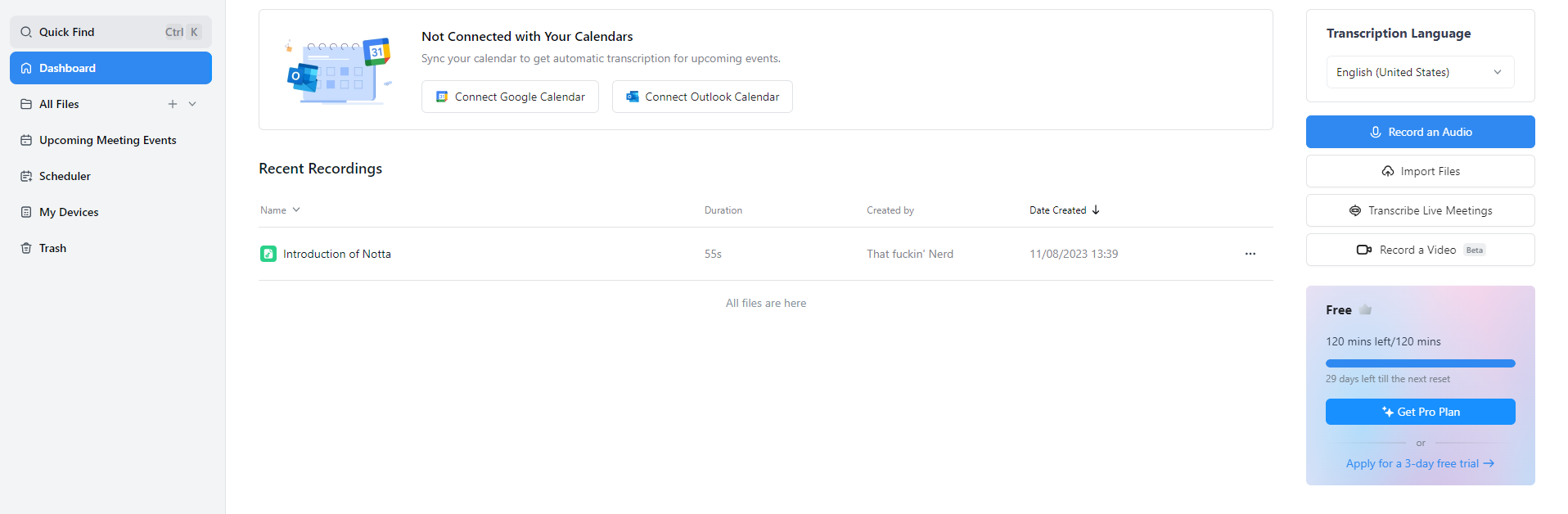Click the My Devices icon
Screen dimensions: 1568x514
[26, 212]
